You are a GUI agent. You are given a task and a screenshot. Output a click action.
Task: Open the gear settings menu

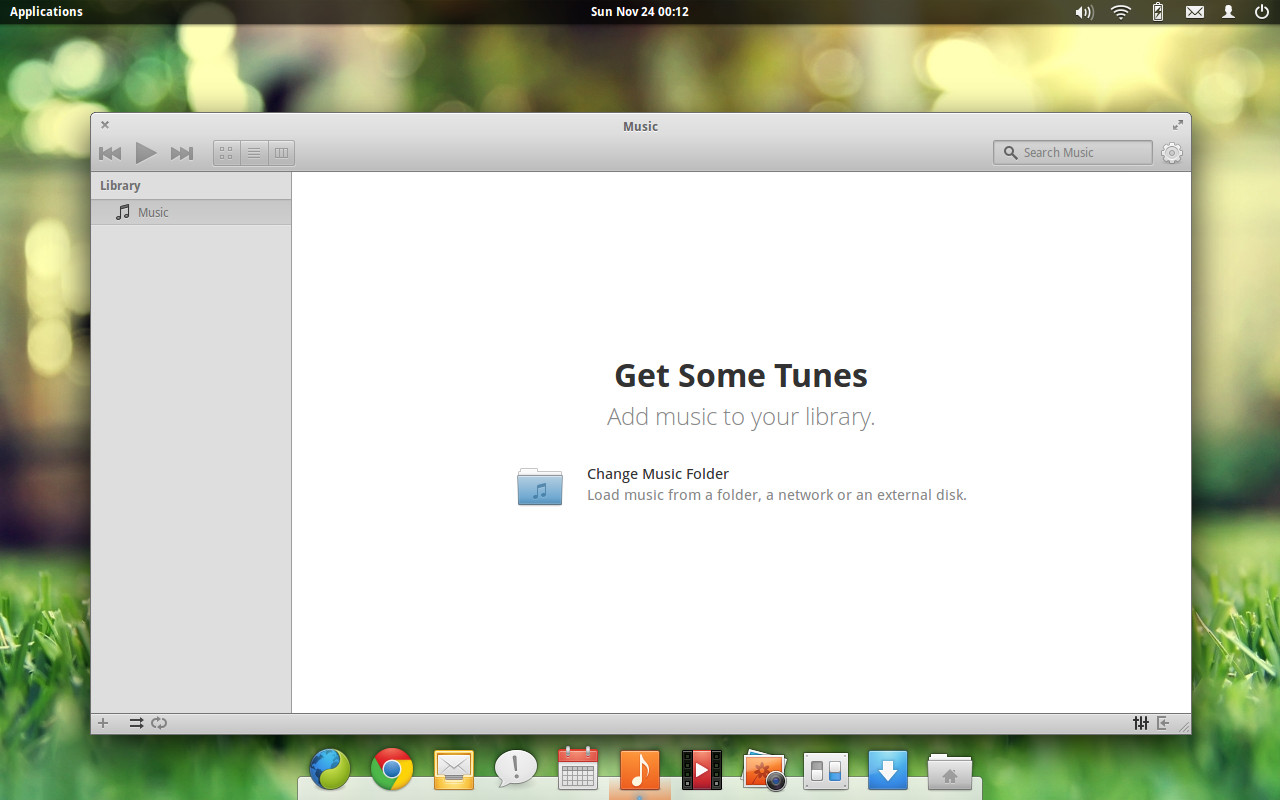(1172, 153)
